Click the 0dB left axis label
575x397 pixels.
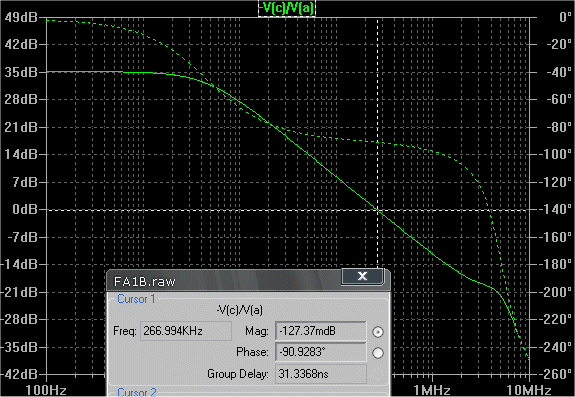tap(25, 209)
